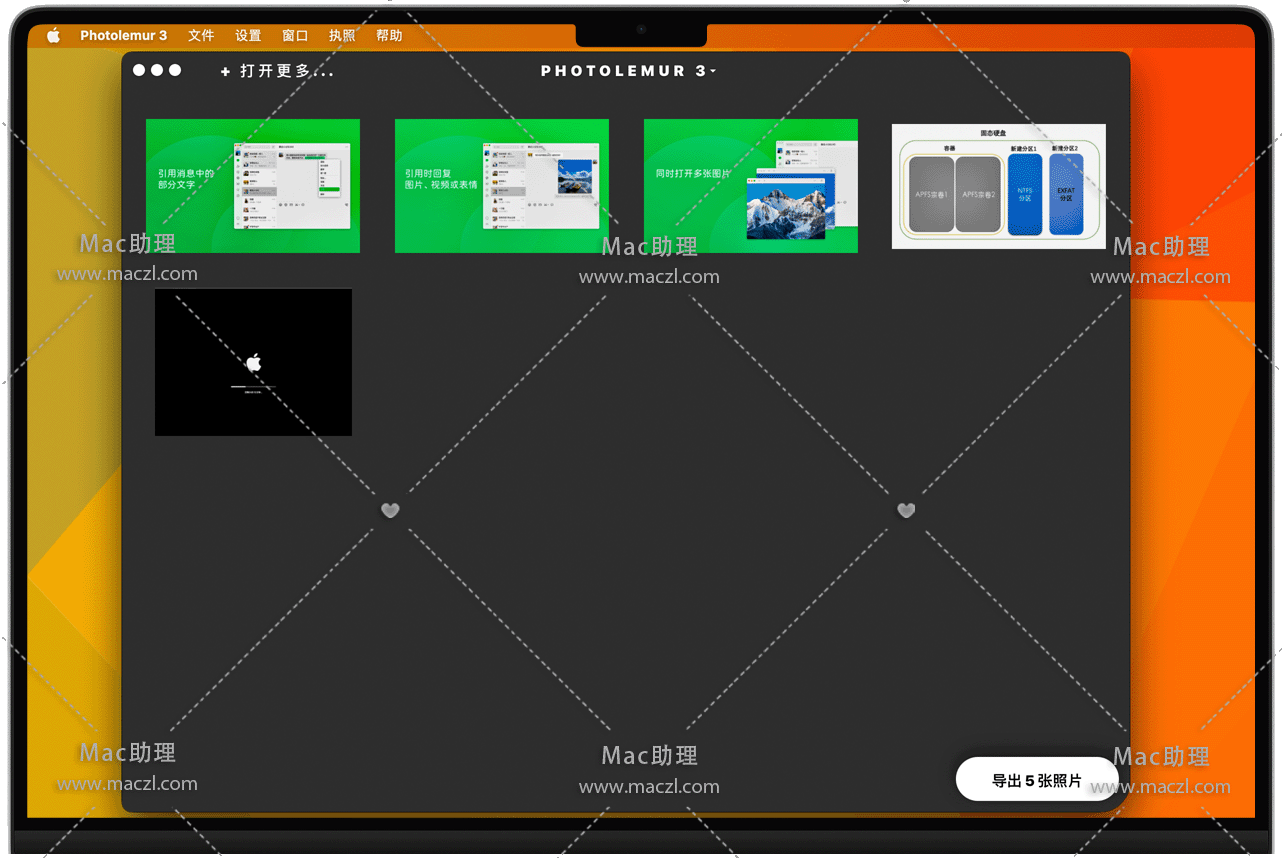Open the black Apple boot screen thumbnail

[253, 362]
